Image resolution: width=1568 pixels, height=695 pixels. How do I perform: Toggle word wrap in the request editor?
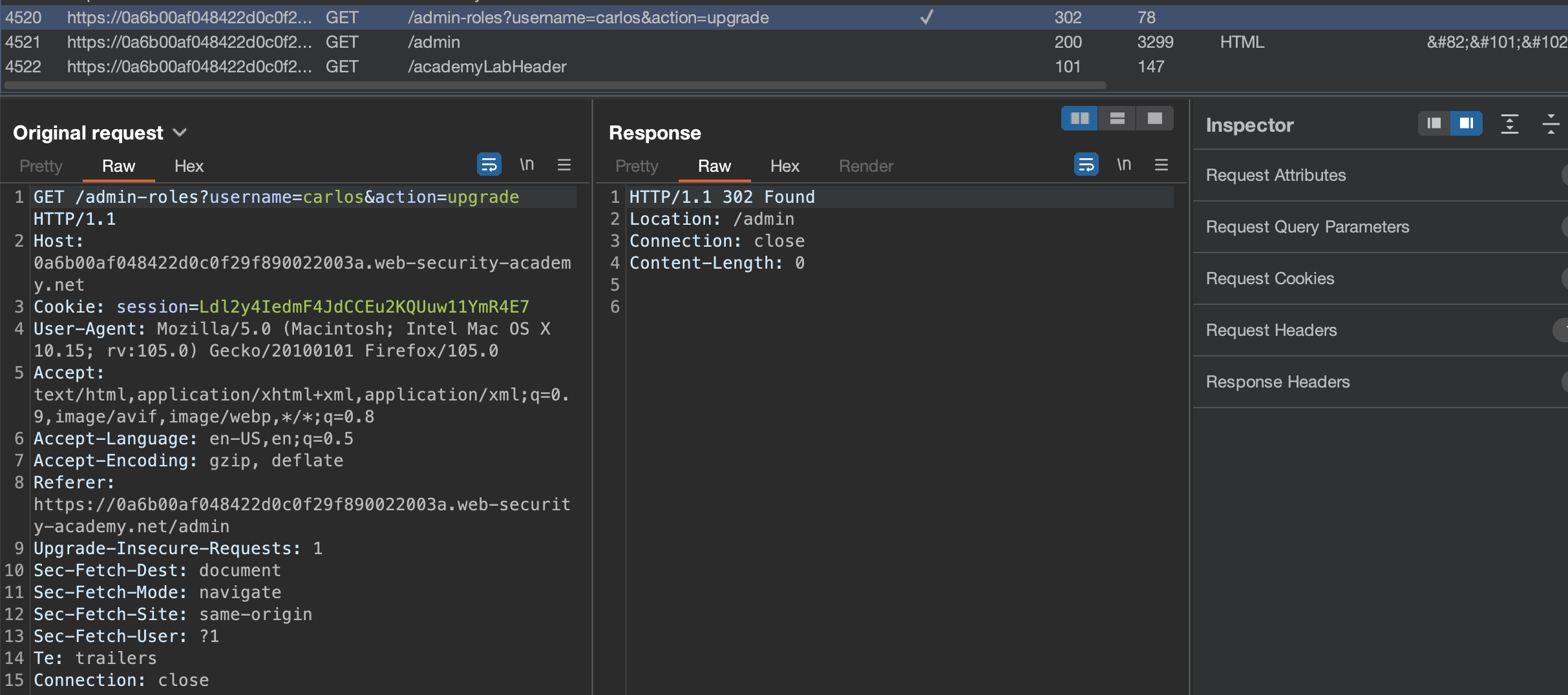point(489,165)
